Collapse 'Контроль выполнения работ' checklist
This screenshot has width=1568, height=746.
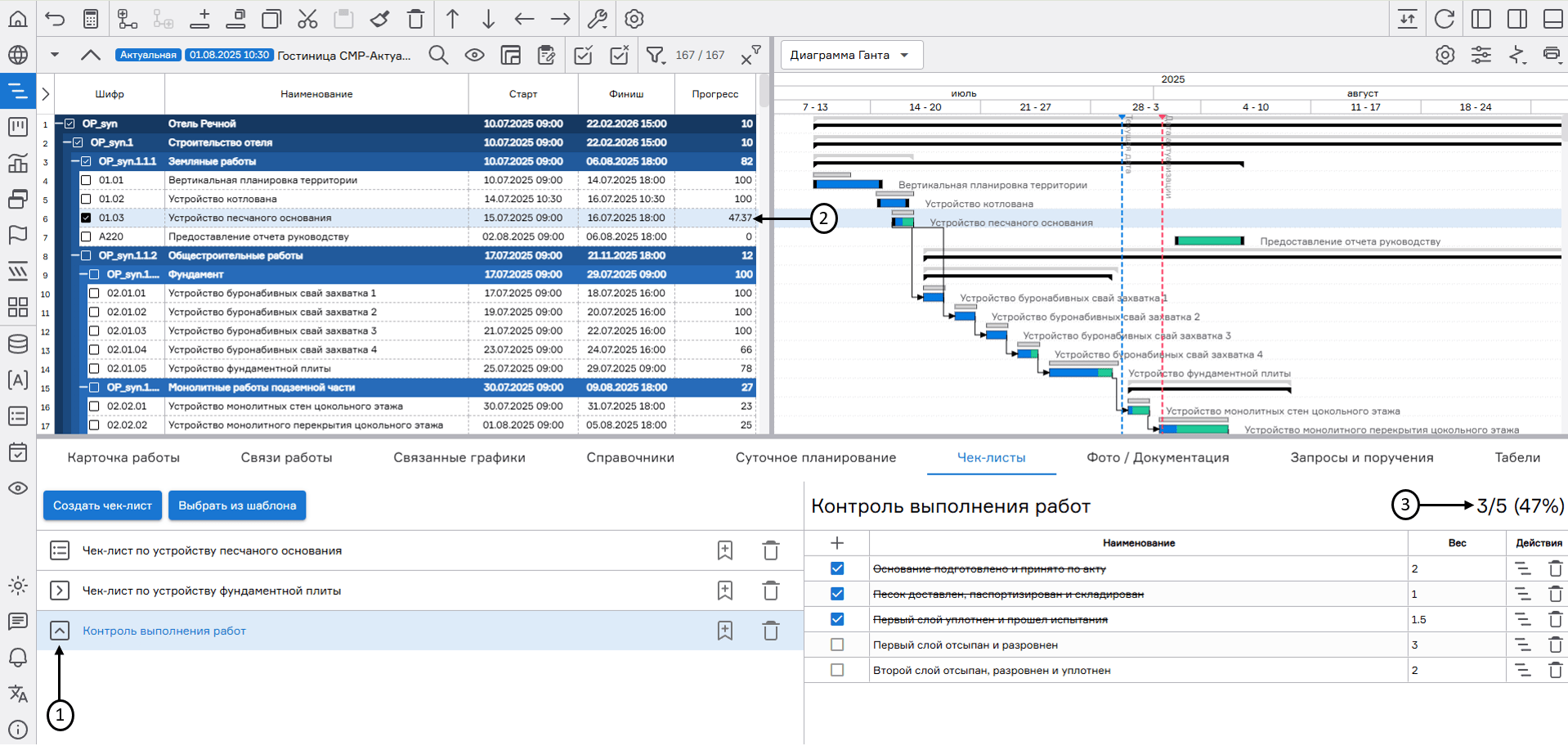click(x=60, y=631)
